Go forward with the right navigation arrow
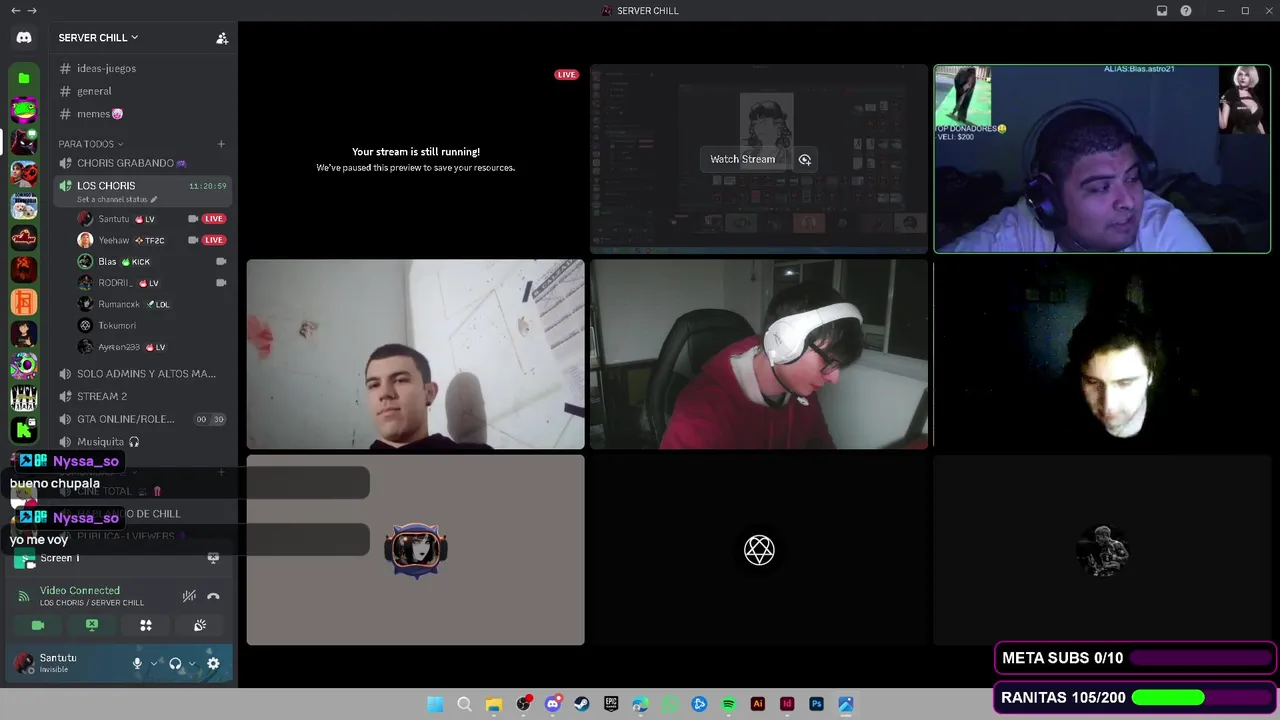This screenshot has height=720, width=1280. click(32, 10)
